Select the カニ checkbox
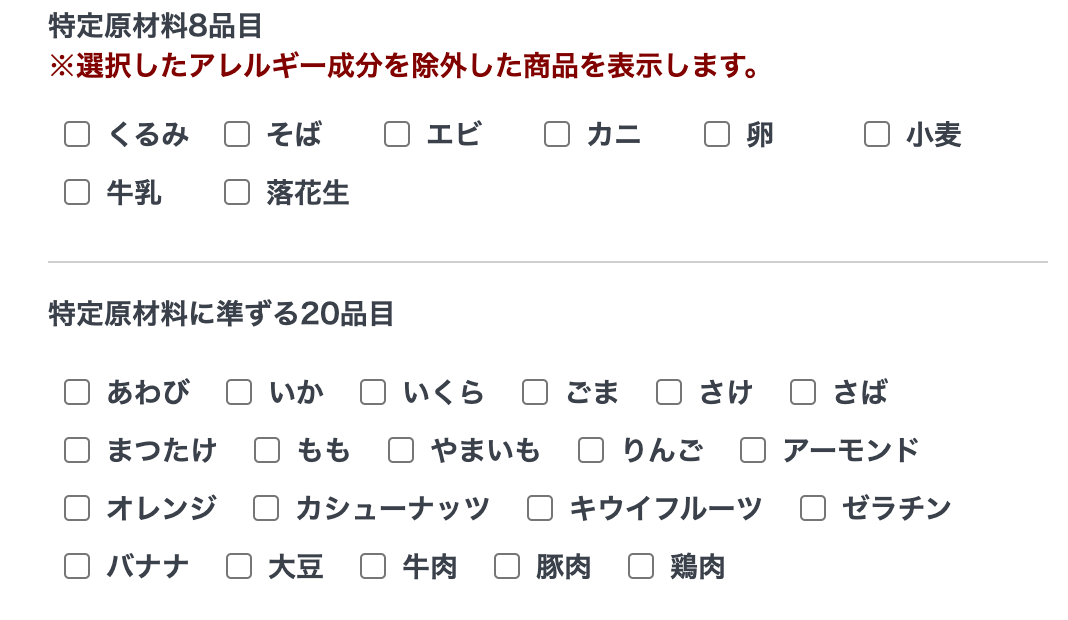Screen dimensions: 1068x620 [x=557, y=134]
